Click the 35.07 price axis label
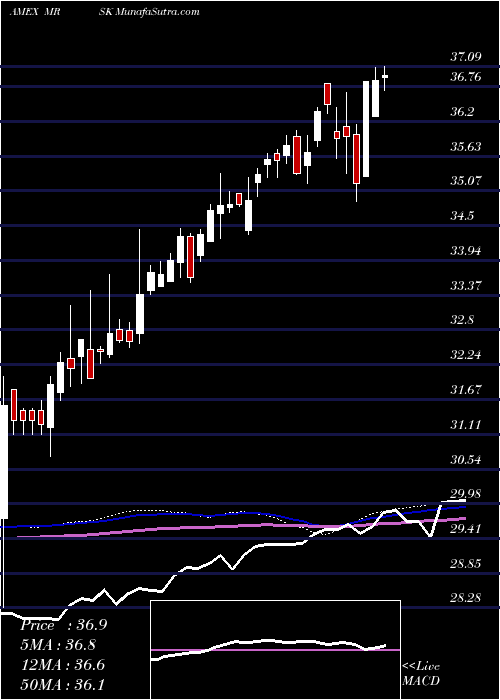Image resolution: width=500 pixels, height=700 pixels. tap(466, 181)
